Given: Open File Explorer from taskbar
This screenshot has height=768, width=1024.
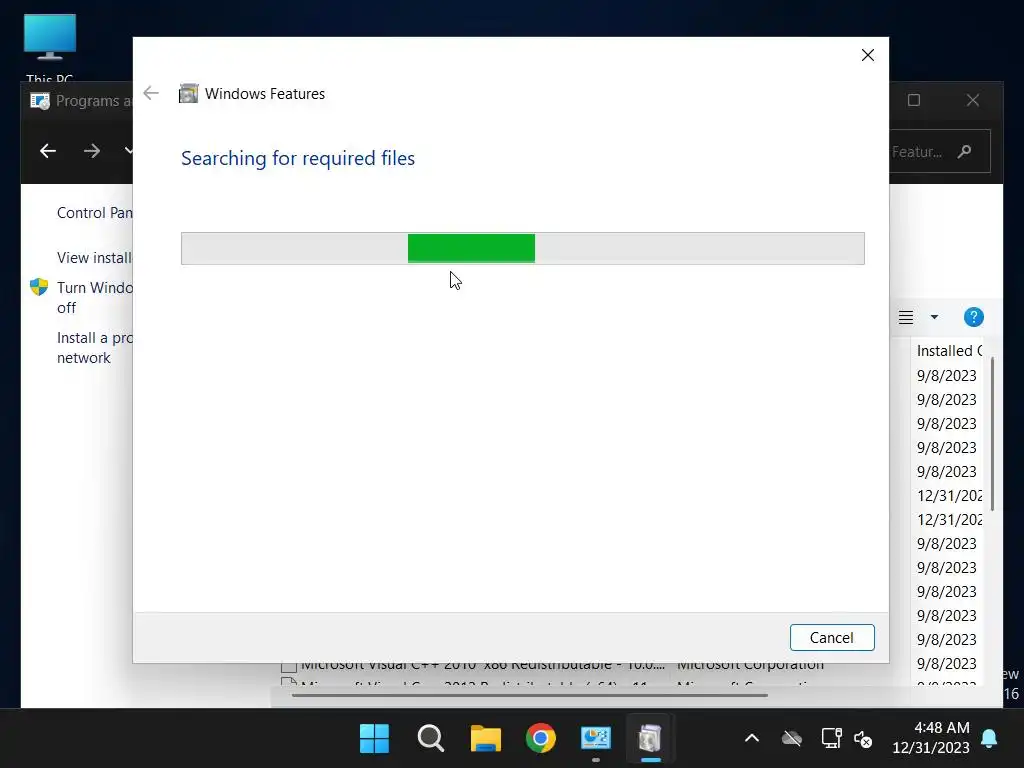Looking at the screenshot, I should click(x=486, y=739).
